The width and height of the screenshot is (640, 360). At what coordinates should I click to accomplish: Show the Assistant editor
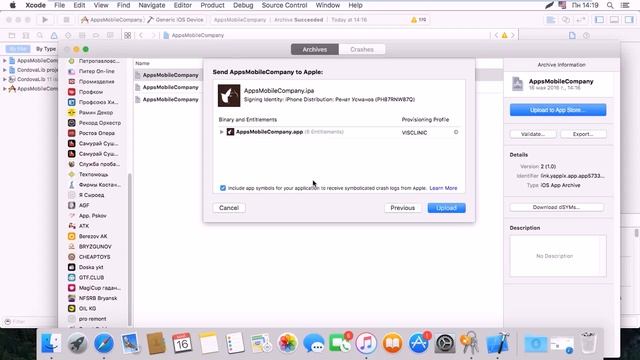point(566,20)
